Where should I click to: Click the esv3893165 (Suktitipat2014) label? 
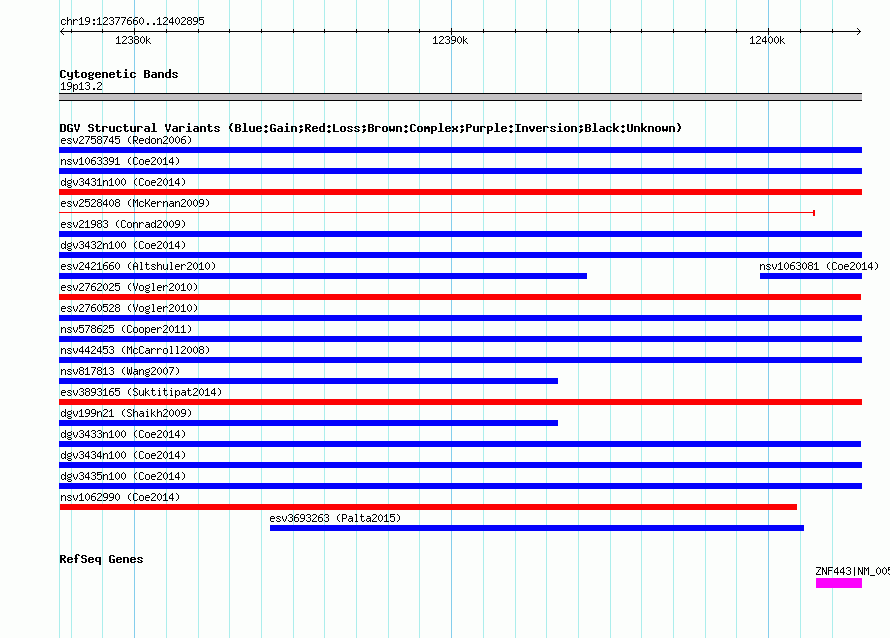tap(141, 392)
